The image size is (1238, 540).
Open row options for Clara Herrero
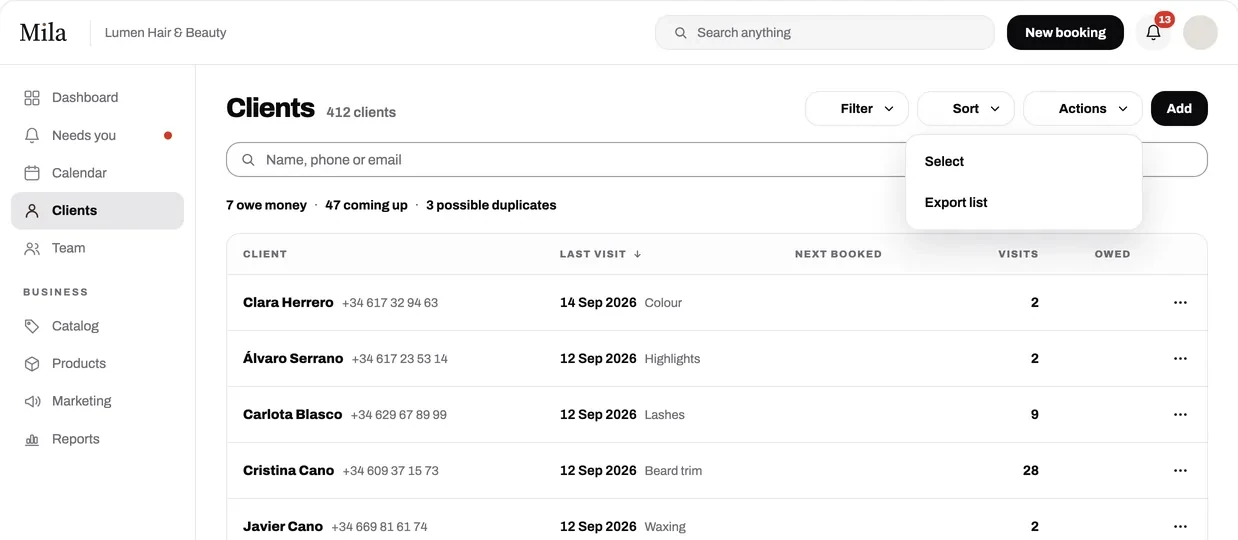point(1180,303)
